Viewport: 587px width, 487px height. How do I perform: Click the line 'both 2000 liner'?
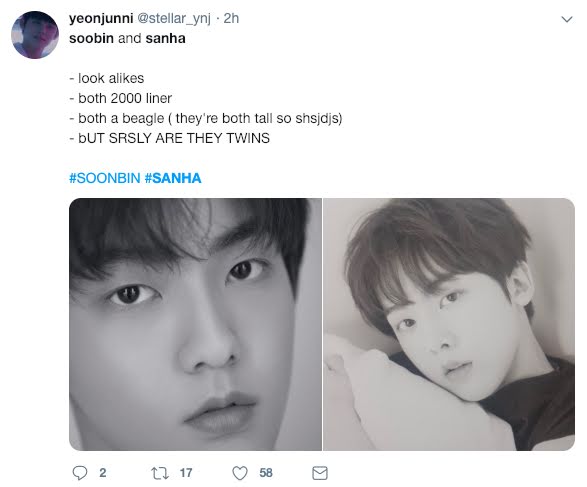125,98
